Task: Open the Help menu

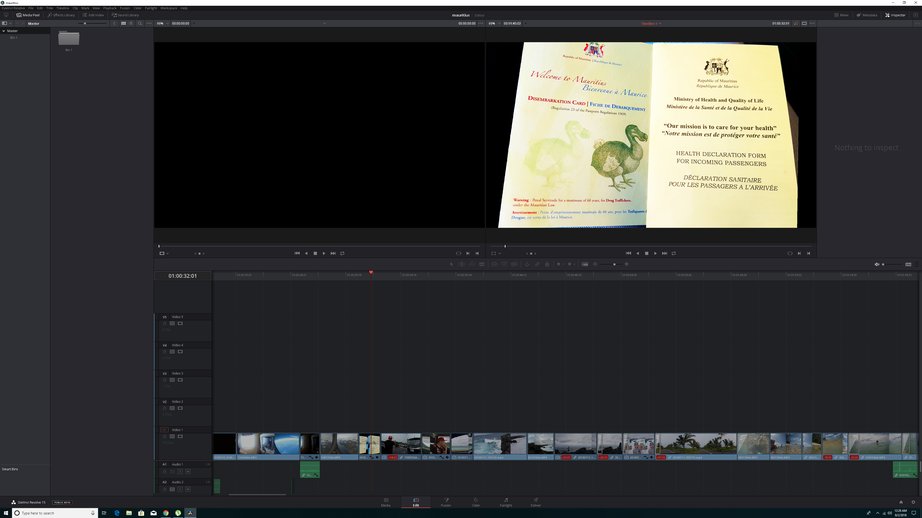Action: 184,8
